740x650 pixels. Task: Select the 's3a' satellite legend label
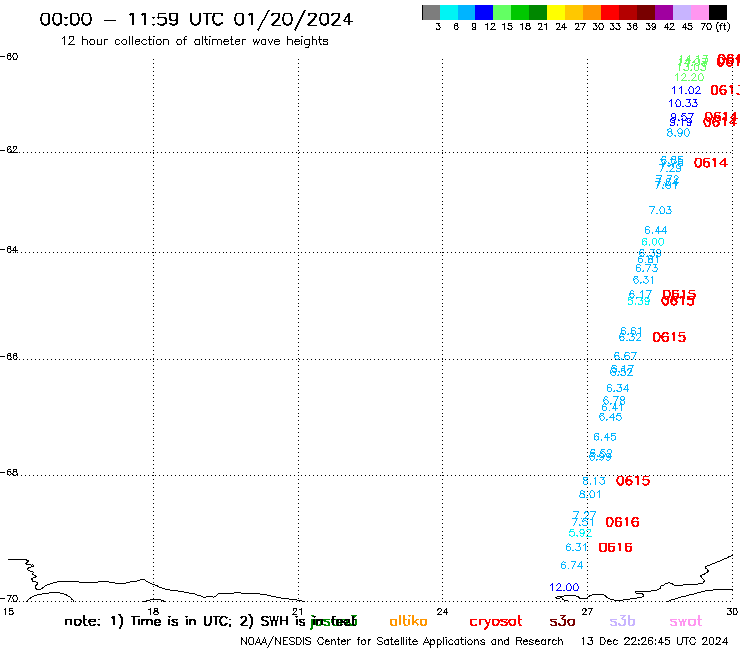[x=562, y=621]
